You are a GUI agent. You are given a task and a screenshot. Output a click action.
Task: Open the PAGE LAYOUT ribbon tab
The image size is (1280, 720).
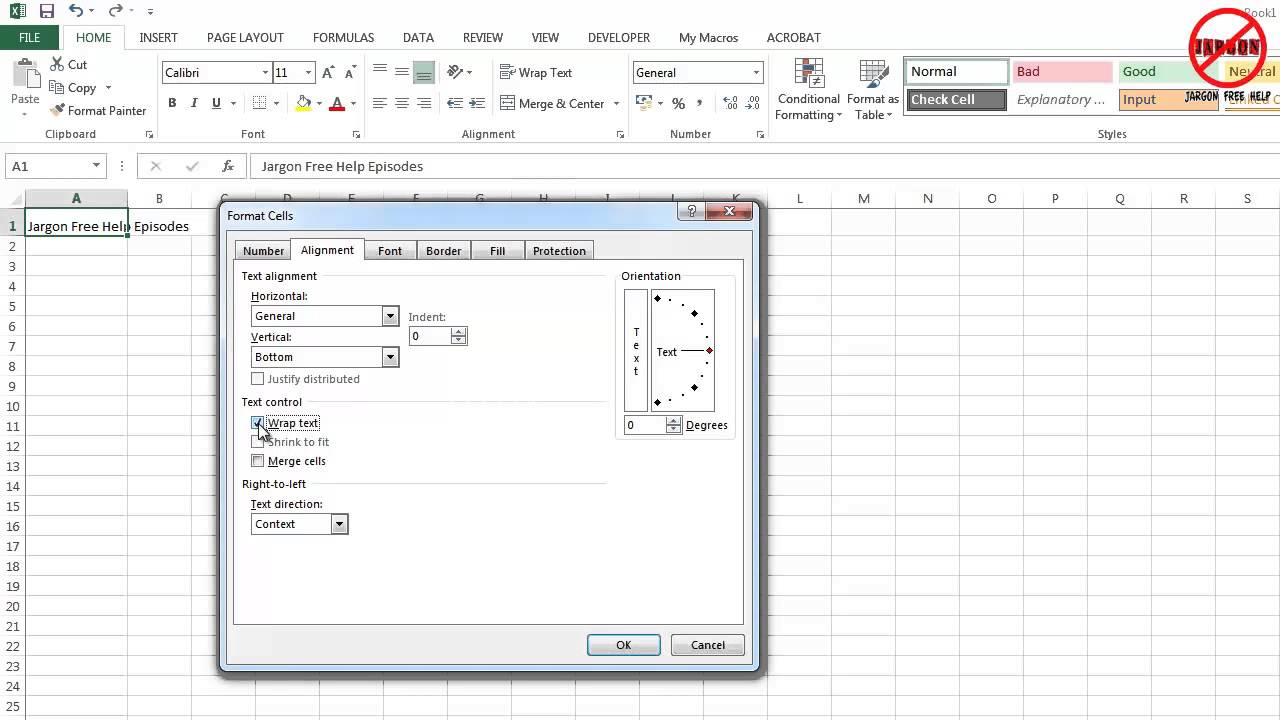[x=245, y=37]
